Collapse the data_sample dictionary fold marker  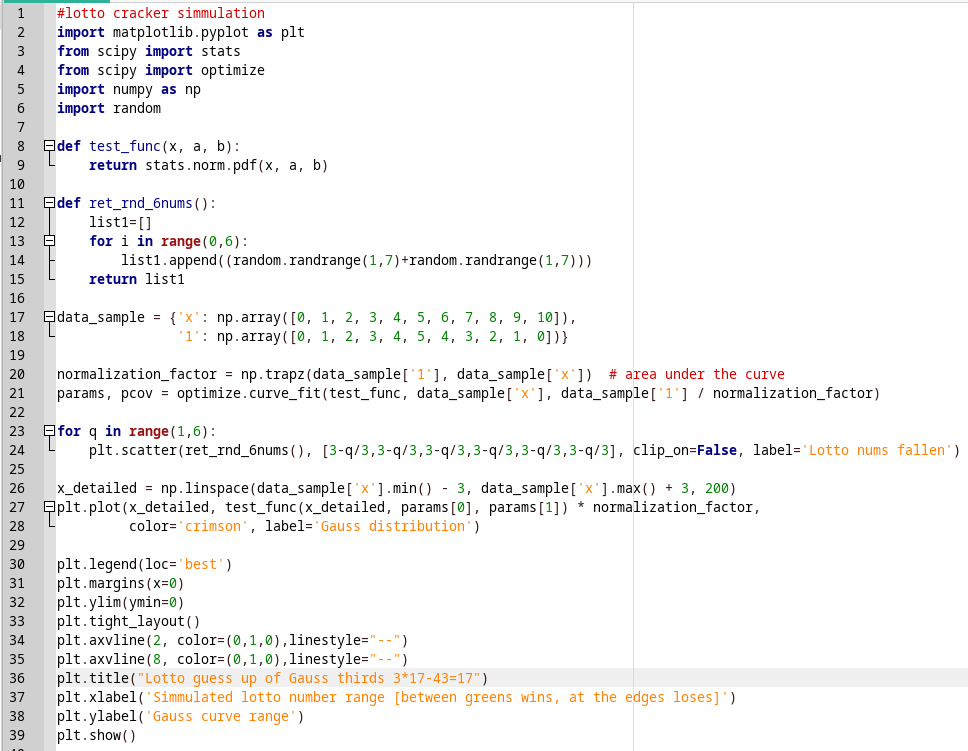point(48,317)
